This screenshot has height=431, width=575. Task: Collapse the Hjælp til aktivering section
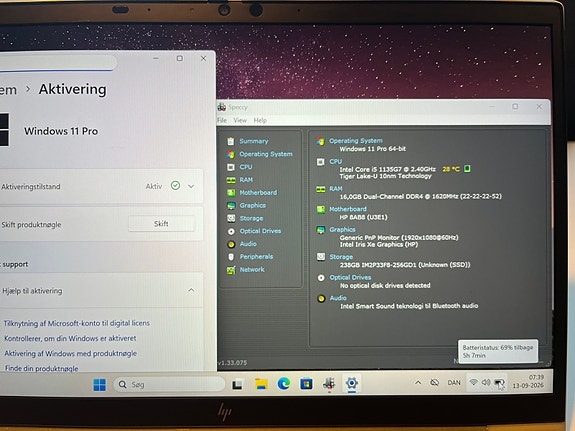click(191, 290)
